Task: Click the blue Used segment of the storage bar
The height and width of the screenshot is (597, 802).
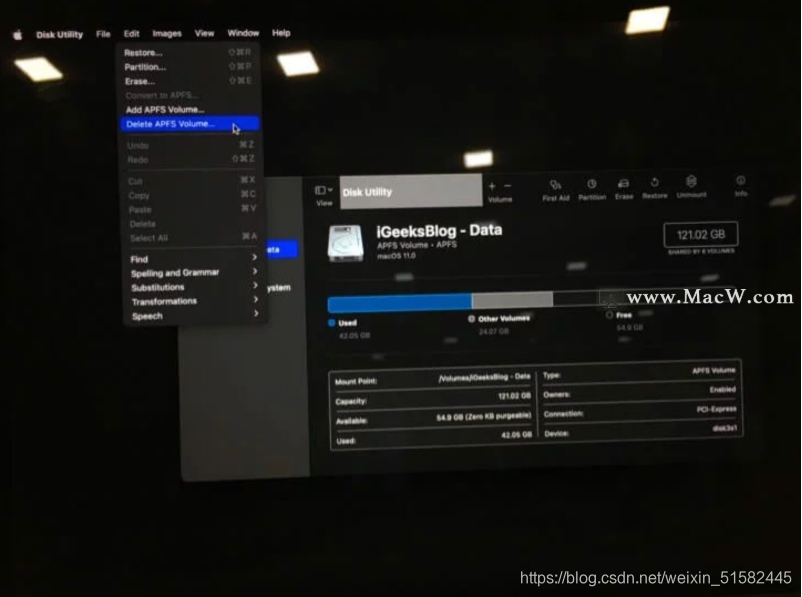Action: tap(399, 303)
